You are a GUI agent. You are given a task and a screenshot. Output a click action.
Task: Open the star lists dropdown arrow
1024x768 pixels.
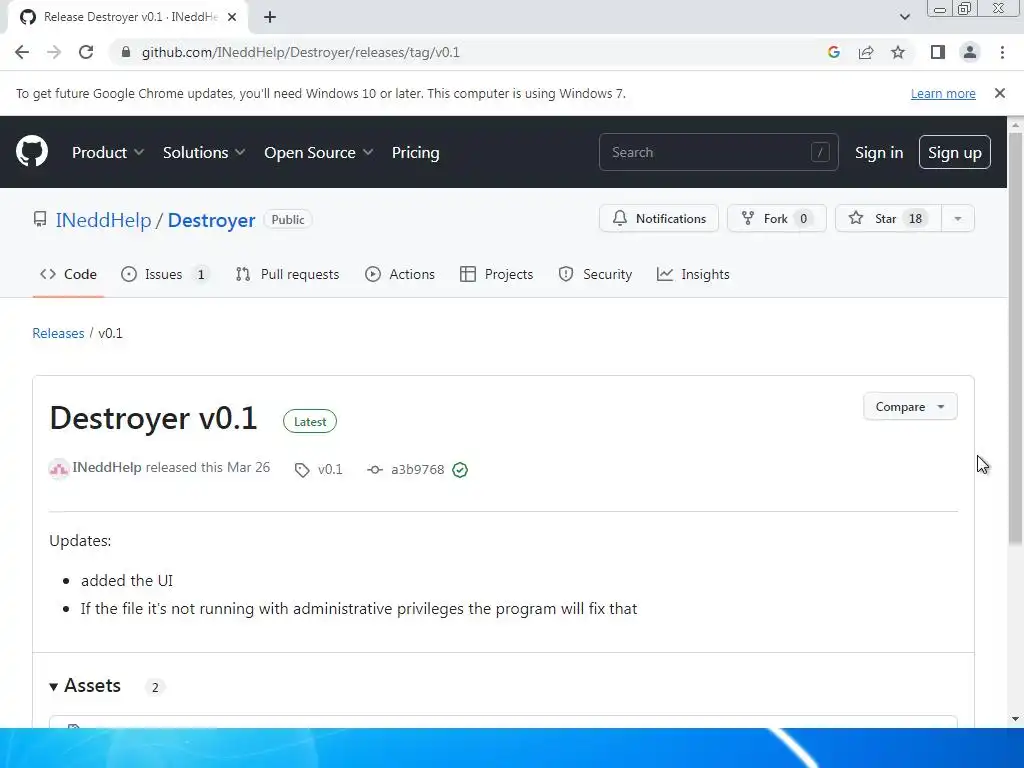957,219
